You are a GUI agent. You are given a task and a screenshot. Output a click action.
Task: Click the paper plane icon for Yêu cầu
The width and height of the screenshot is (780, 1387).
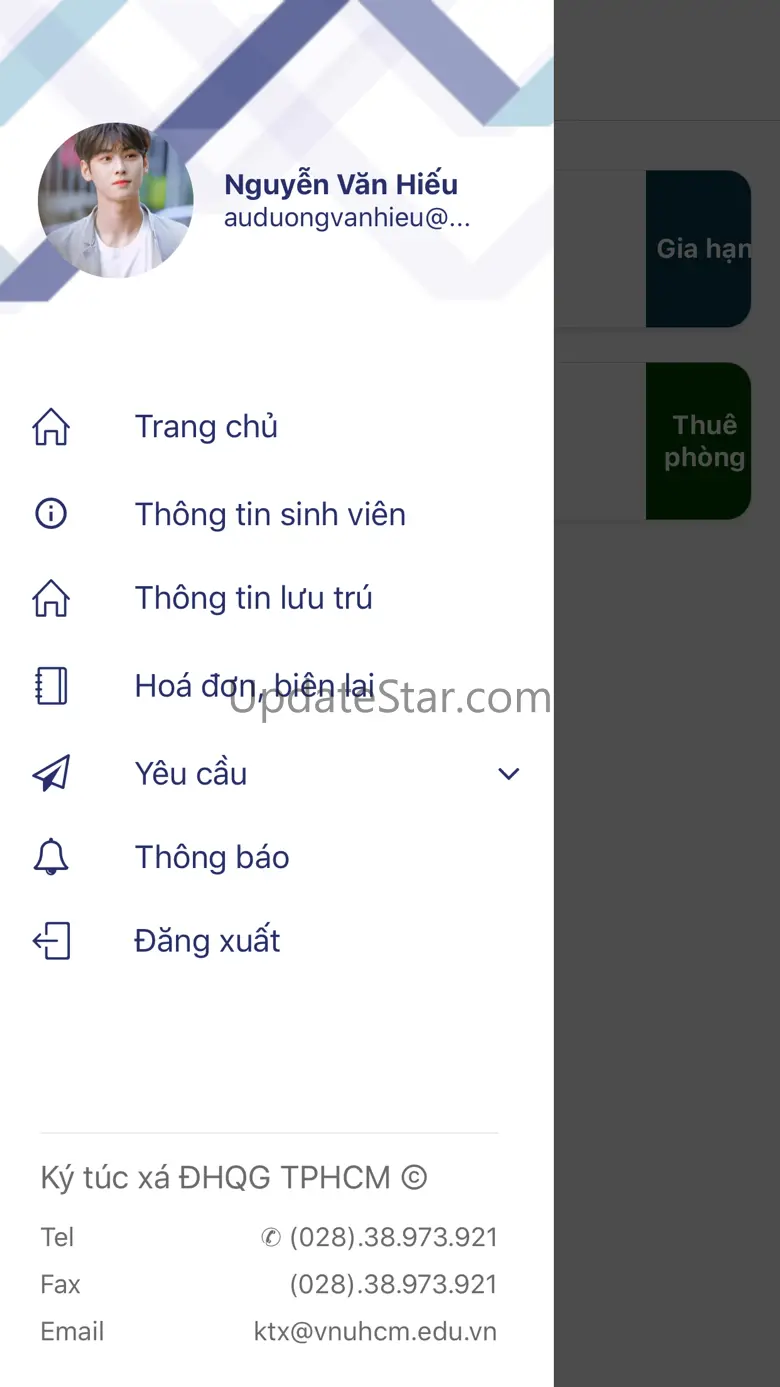point(51,773)
